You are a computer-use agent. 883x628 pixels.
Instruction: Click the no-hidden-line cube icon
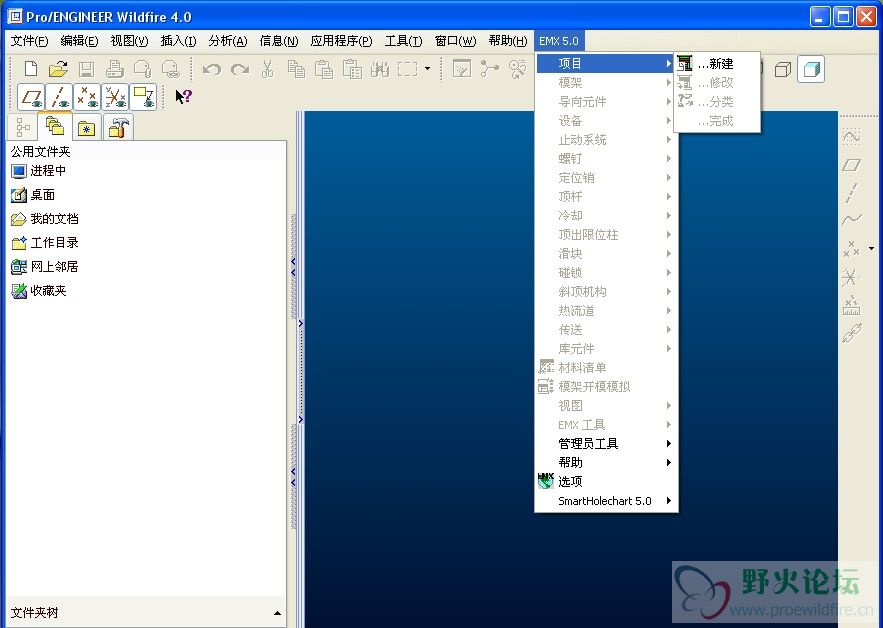[x=783, y=69]
